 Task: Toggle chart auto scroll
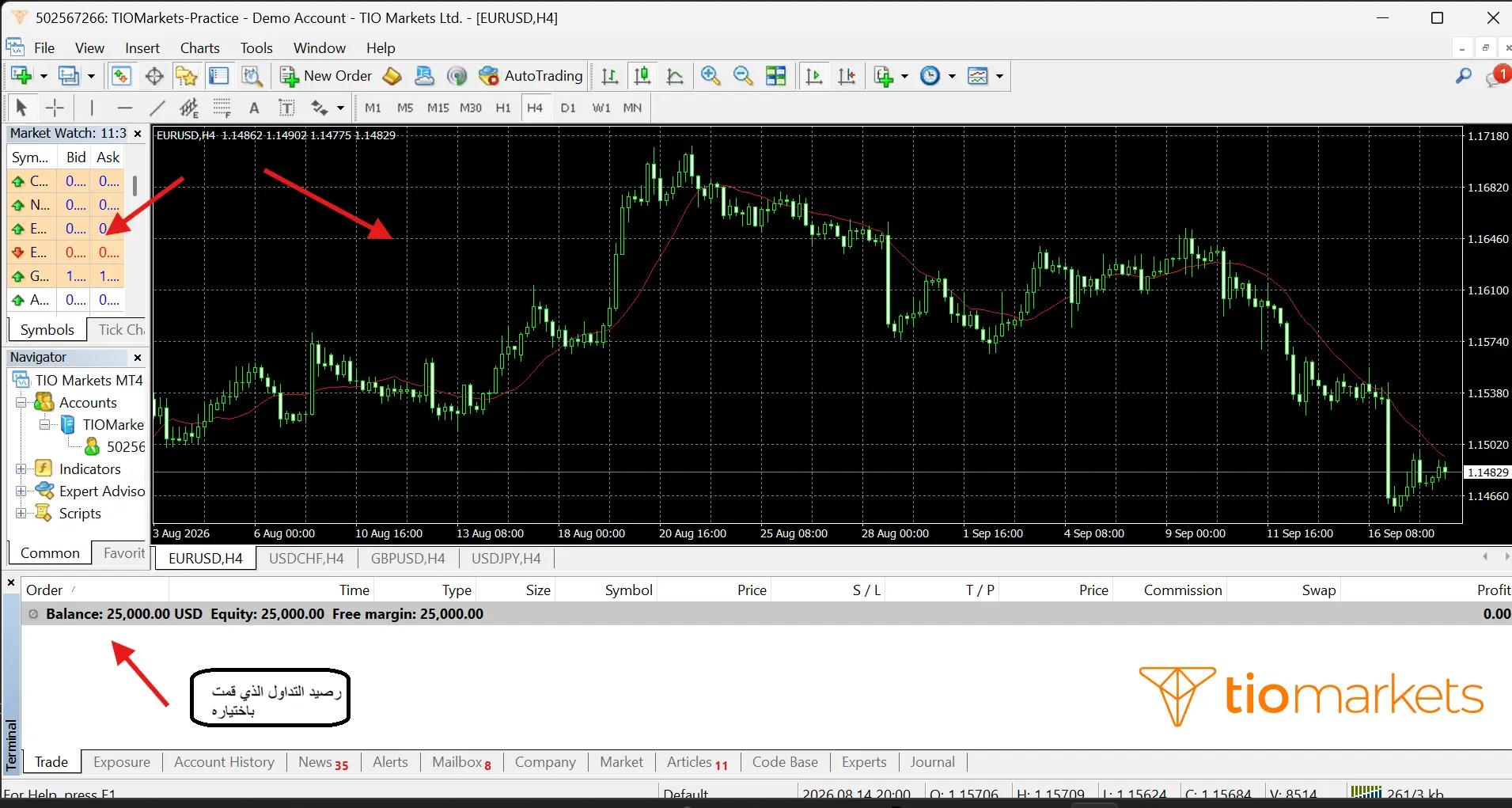coord(814,76)
